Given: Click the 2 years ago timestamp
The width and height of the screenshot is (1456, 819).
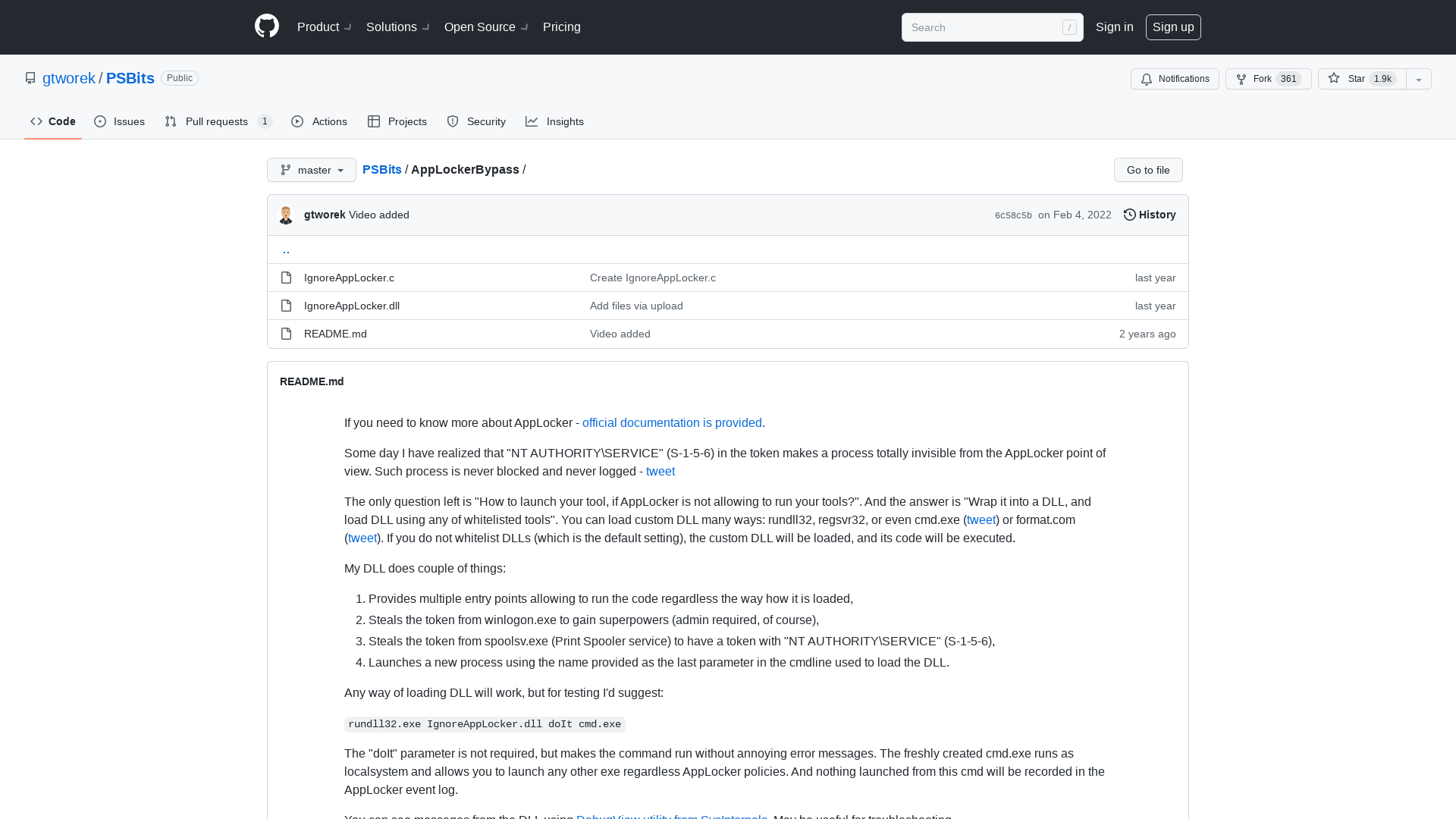Looking at the screenshot, I should coord(1147,334).
